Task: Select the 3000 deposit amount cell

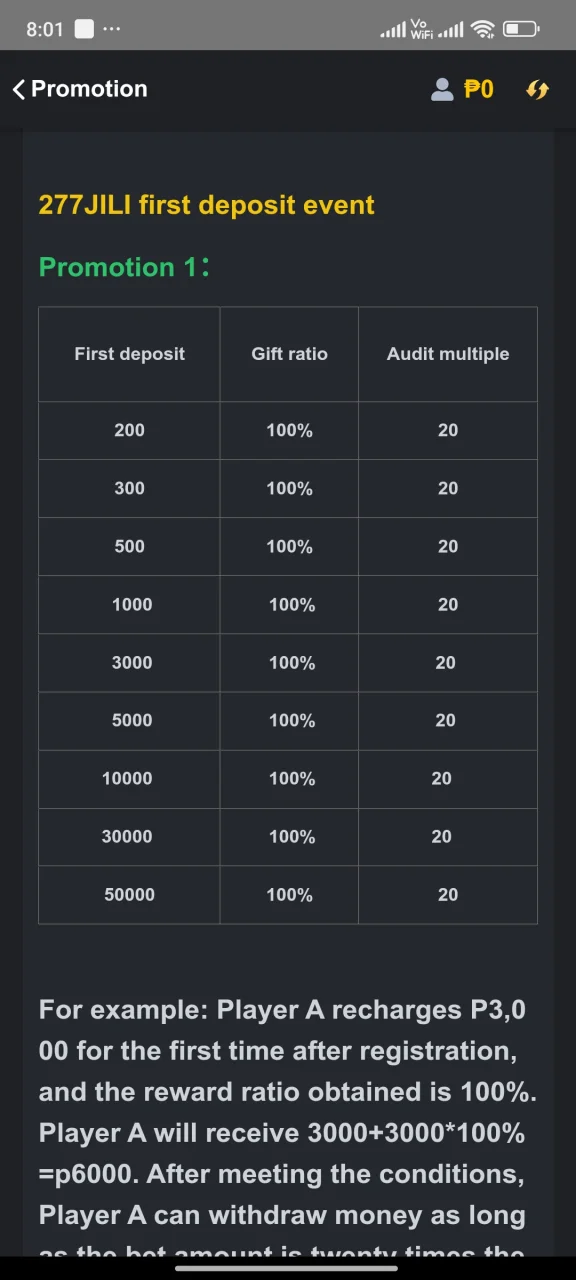Action: (x=129, y=662)
